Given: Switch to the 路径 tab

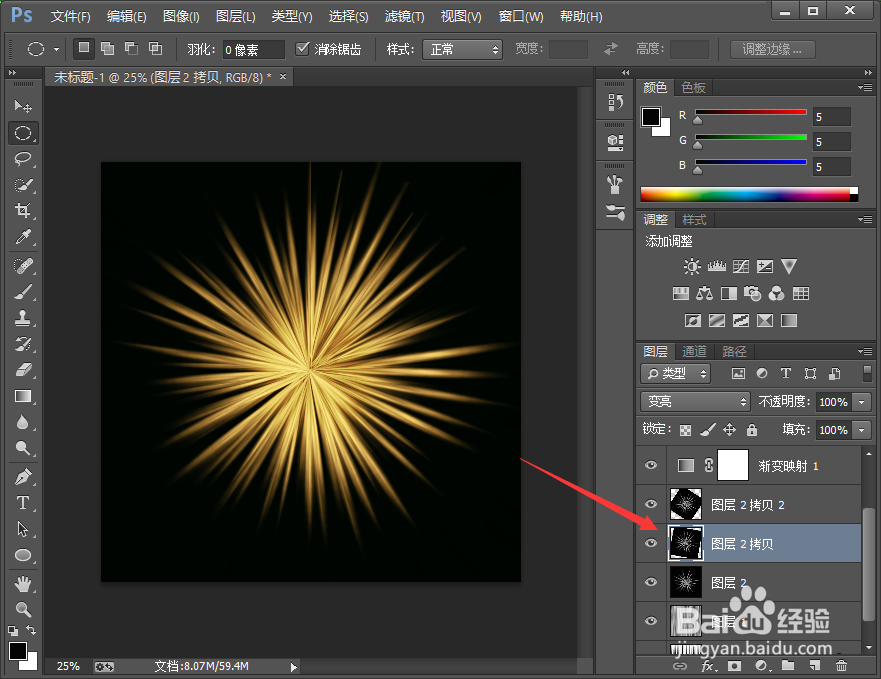Looking at the screenshot, I should click(734, 351).
